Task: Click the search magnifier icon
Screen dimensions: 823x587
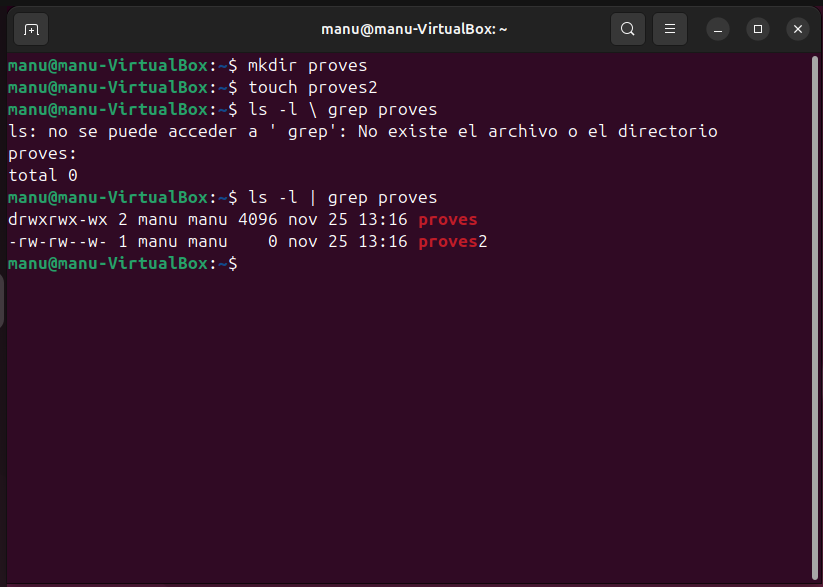Action: (x=627, y=29)
